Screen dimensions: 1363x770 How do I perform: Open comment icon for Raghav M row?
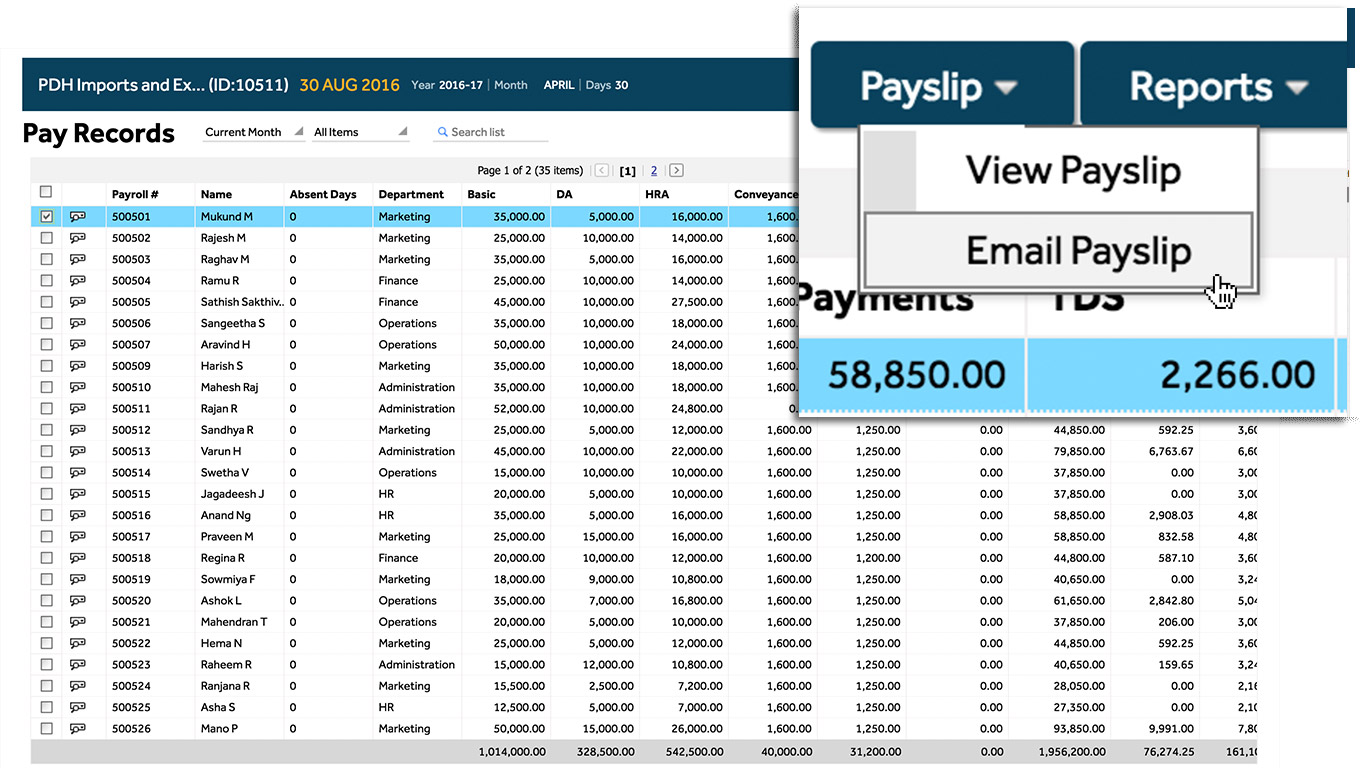77,259
